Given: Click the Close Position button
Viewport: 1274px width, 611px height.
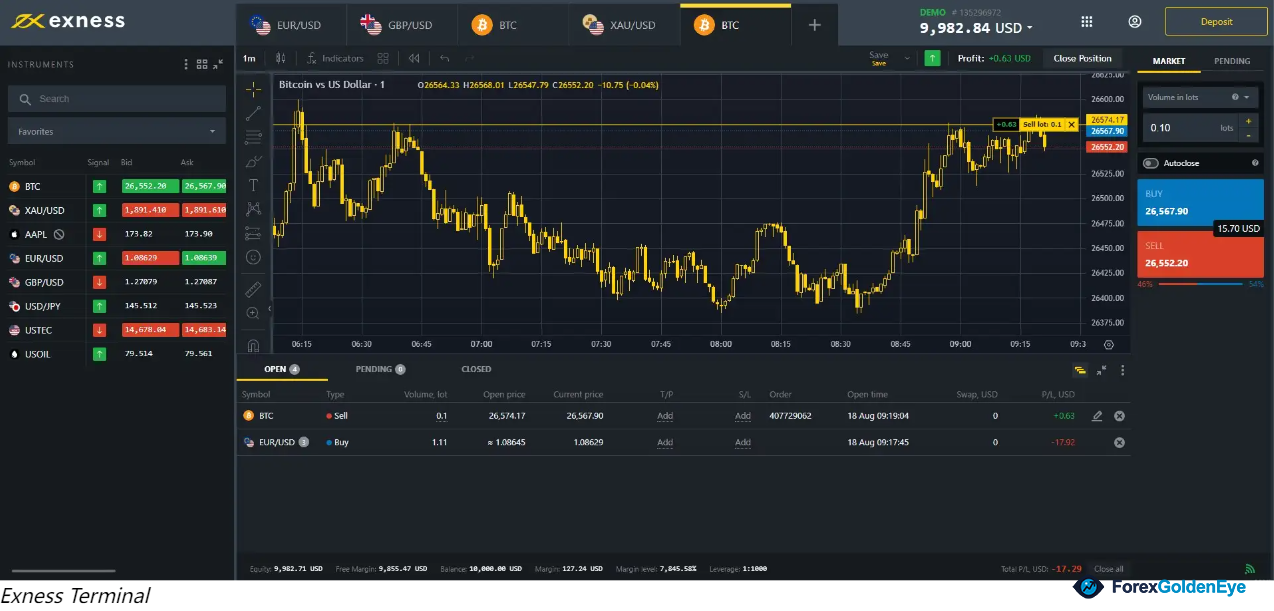Looking at the screenshot, I should (x=1082, y=58).
